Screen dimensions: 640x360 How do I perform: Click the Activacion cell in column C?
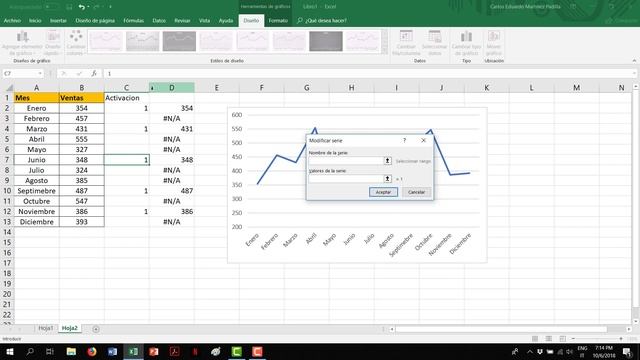pos(127,98)
